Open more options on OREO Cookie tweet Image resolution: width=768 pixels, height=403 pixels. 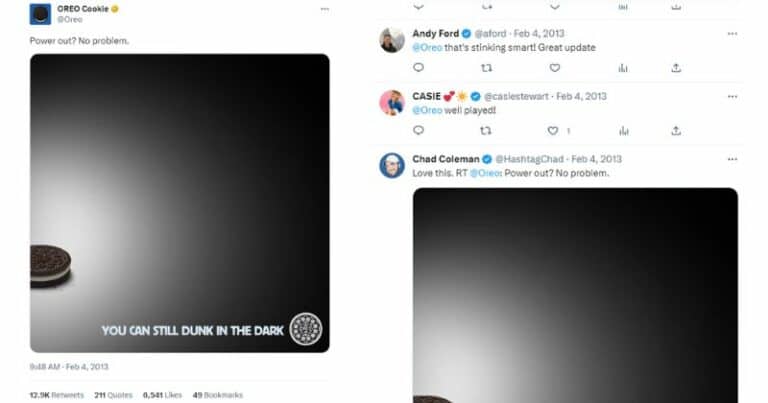(x=324, y=9)
